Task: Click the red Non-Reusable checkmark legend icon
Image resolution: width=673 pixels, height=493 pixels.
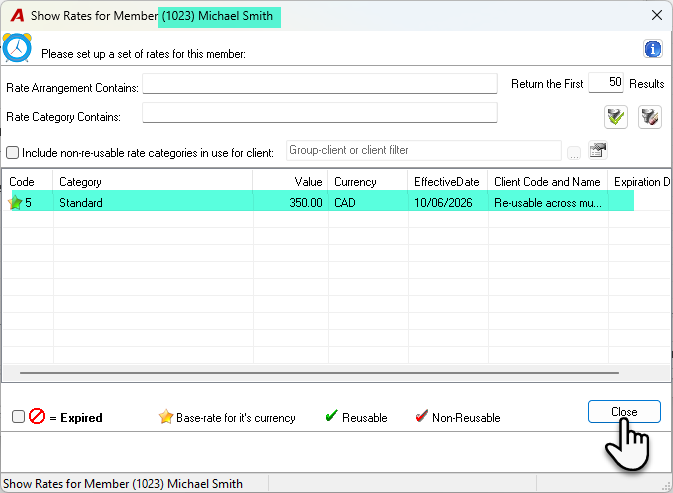Action: tap(421, 415)
